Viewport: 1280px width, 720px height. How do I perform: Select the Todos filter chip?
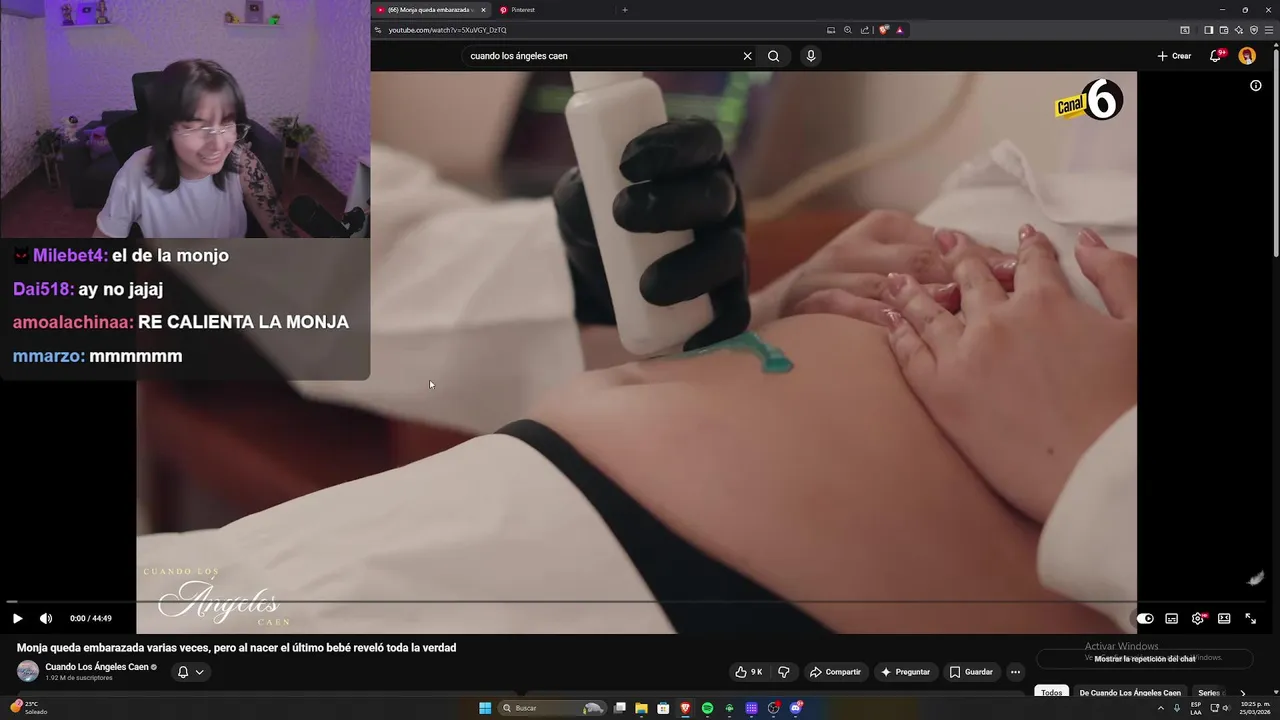[x=1051, y=693]
